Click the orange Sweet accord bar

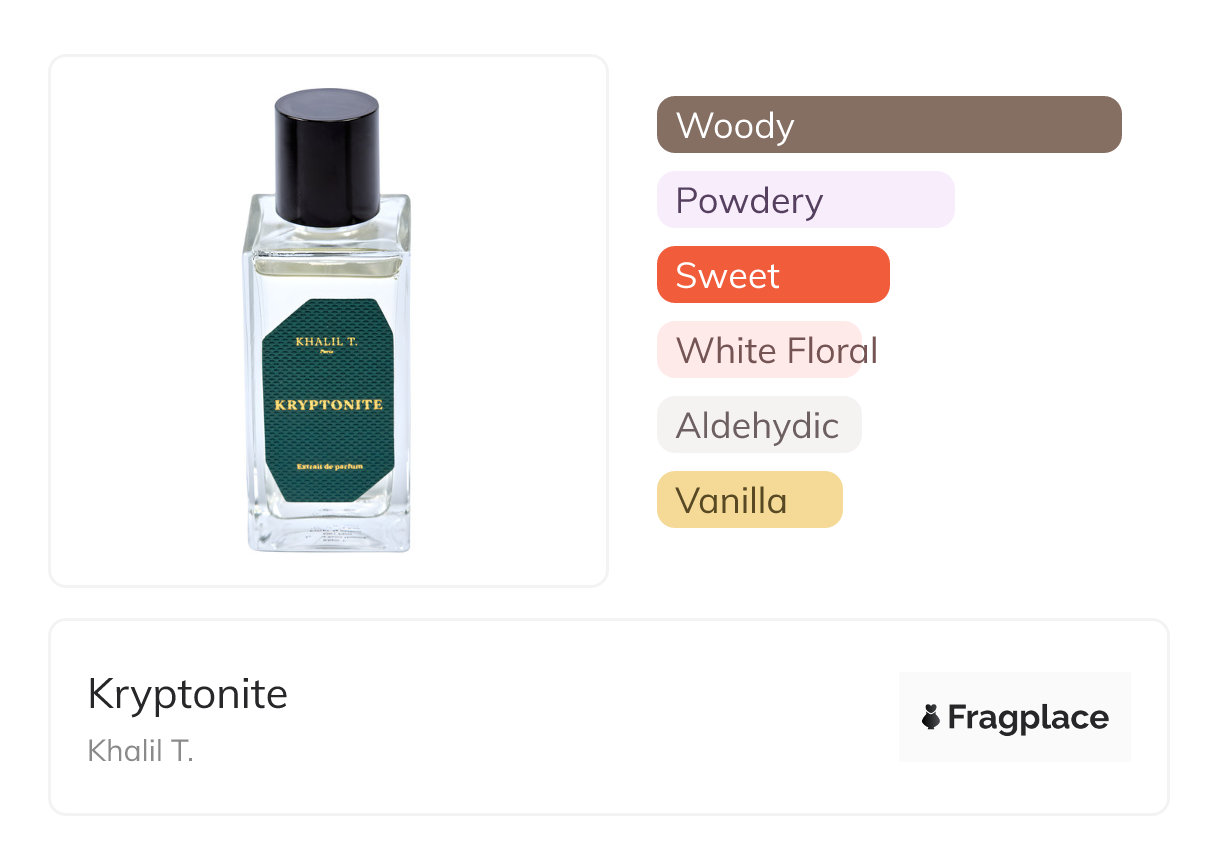point(772,275)
